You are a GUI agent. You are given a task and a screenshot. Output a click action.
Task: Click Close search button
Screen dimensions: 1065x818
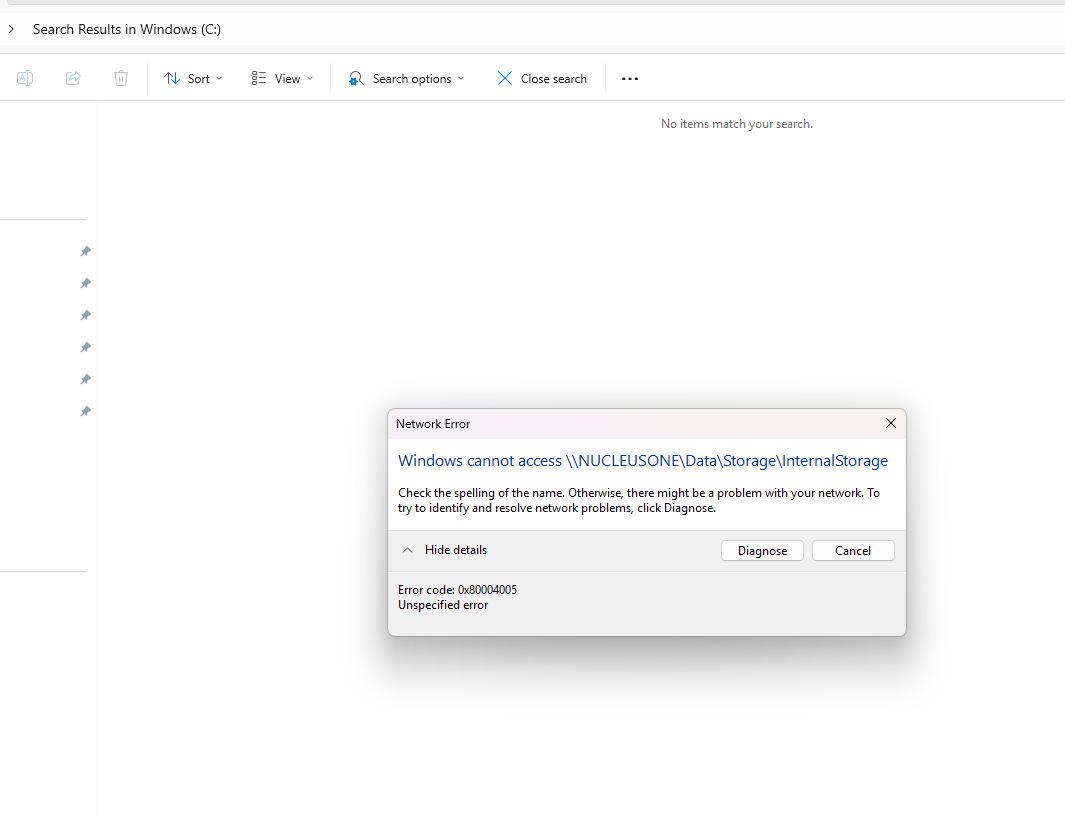click(542, 79)
